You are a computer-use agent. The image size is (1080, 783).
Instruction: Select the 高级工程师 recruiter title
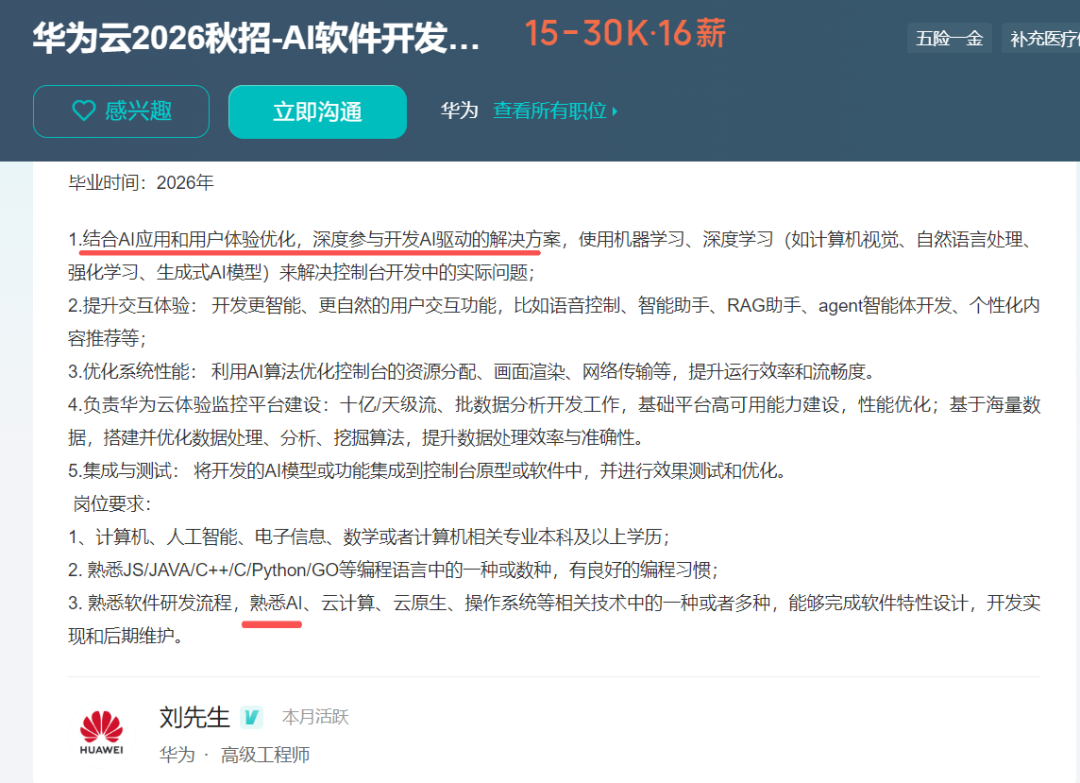click(264, 755)
